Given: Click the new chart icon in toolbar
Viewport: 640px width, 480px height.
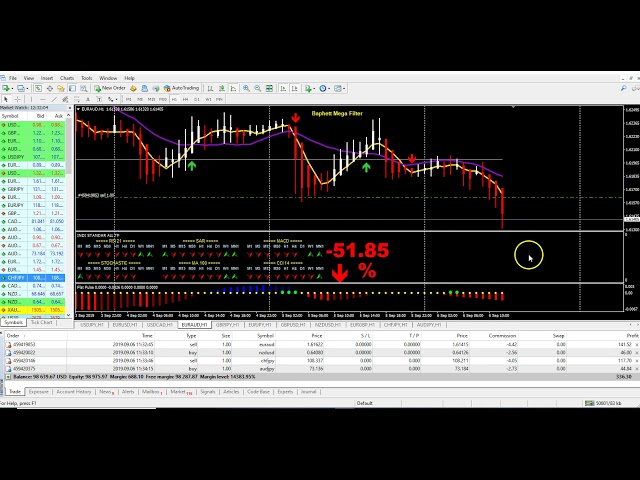Looking at the screenshot, I should tap(6, 88).
